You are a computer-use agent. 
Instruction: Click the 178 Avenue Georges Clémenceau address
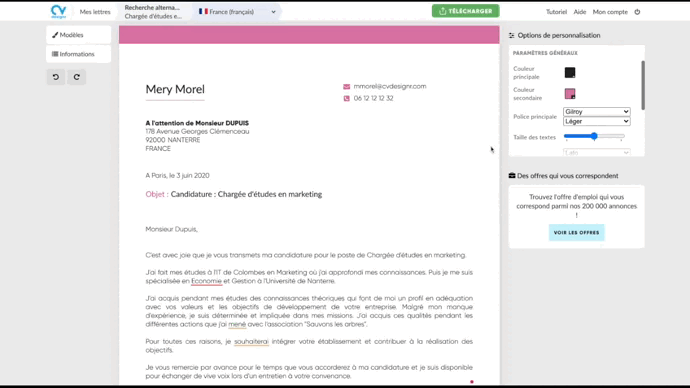198,132
